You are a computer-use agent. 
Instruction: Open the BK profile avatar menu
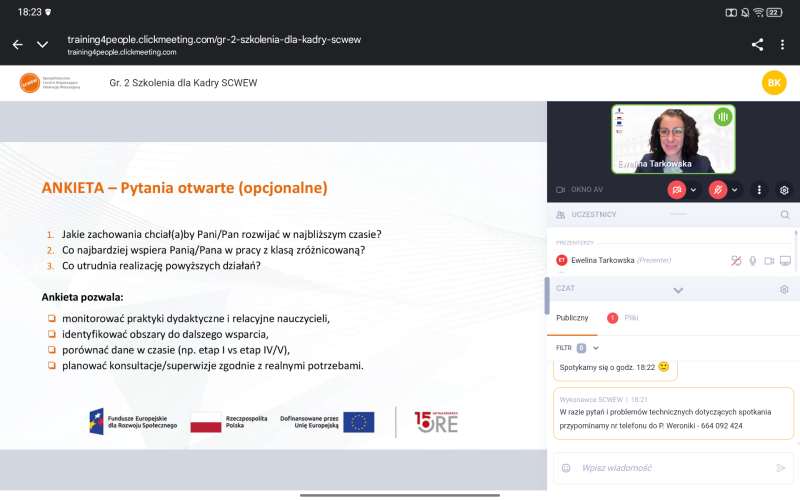pyautogui.click(x=773, y=83)
